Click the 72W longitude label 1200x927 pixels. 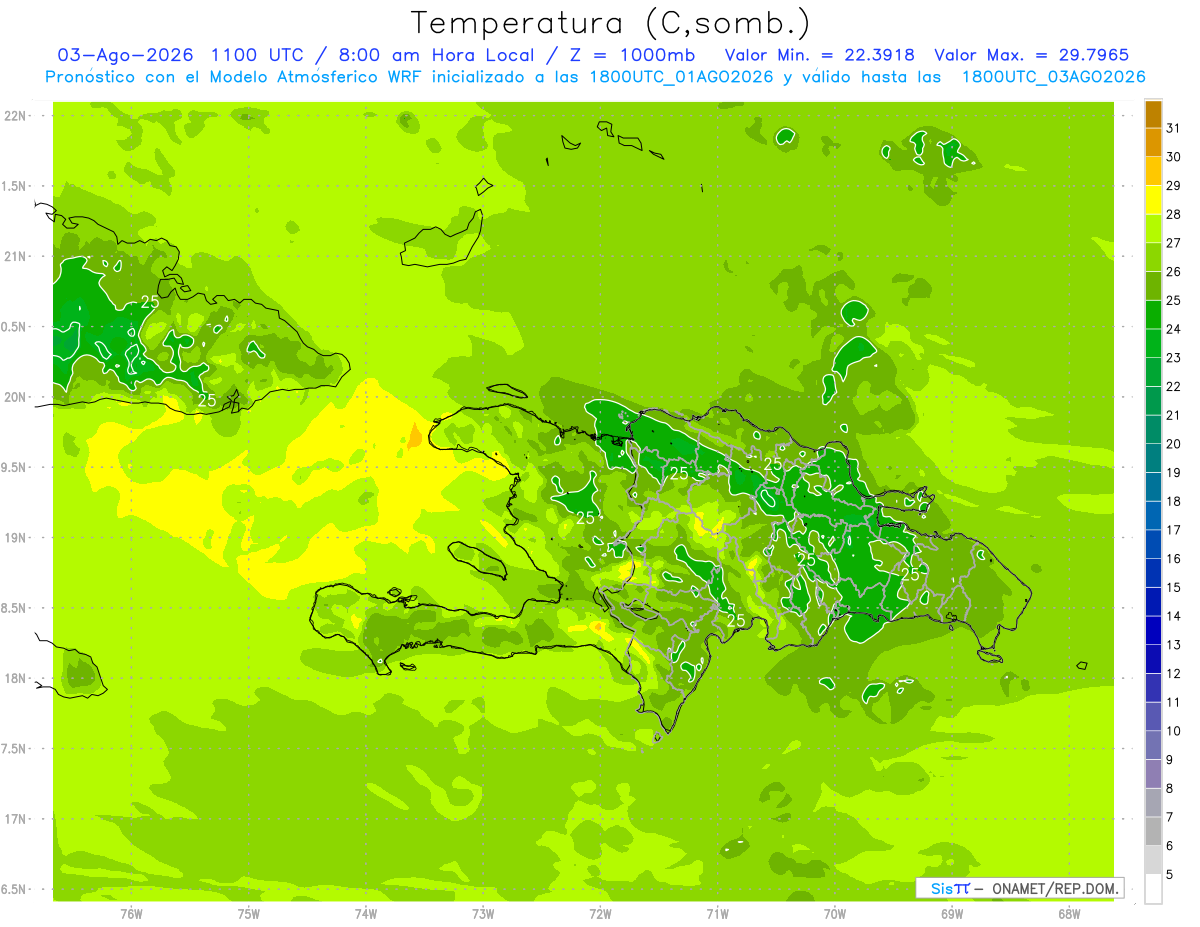coord(600,913)
